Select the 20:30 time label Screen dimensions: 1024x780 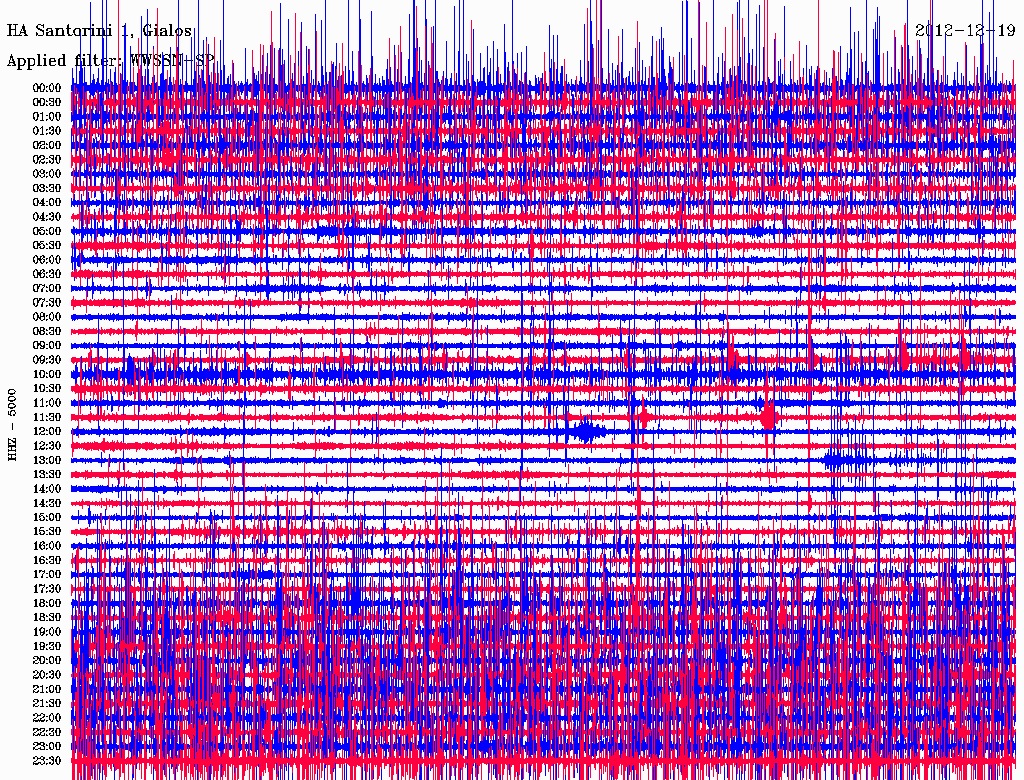pos(47,675)
